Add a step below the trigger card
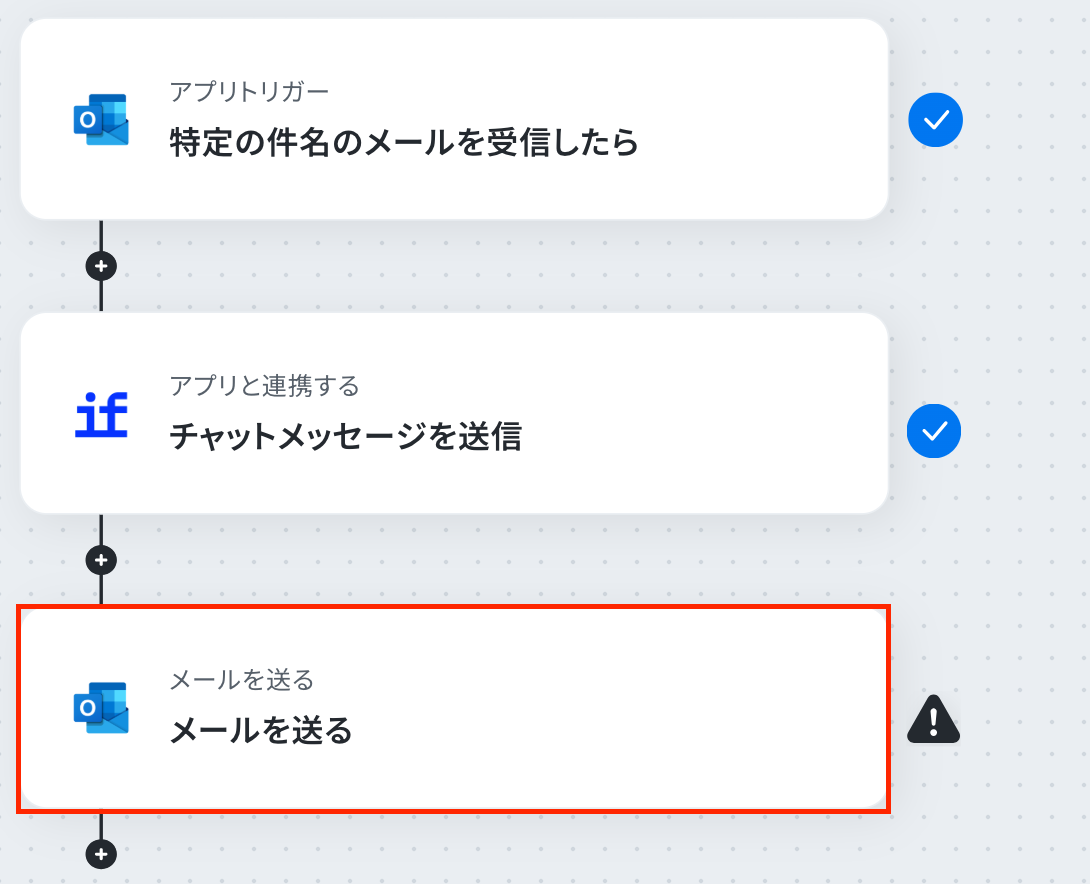This screenshot has height=884, width=1090. pyautogui.click(x=101, y=266)
